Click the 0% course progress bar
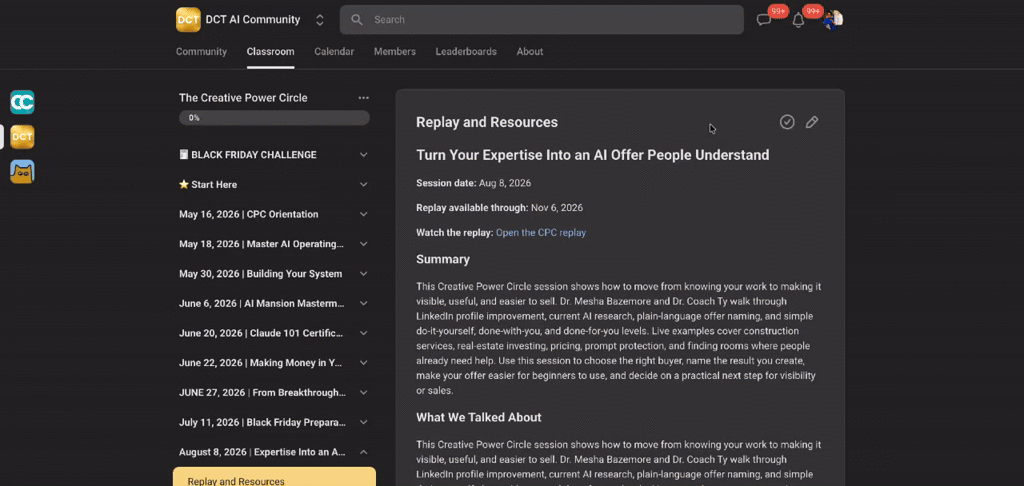 tap(274, 118)
